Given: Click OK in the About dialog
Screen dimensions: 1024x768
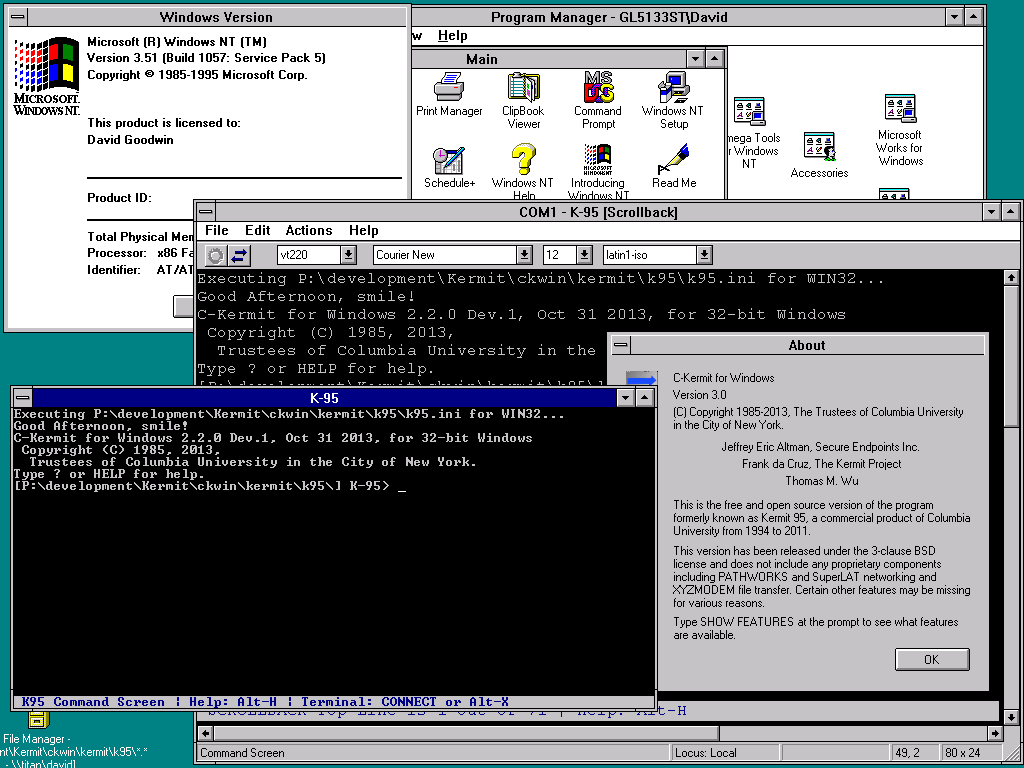Looking at the screenshot, I should (932, 660).
